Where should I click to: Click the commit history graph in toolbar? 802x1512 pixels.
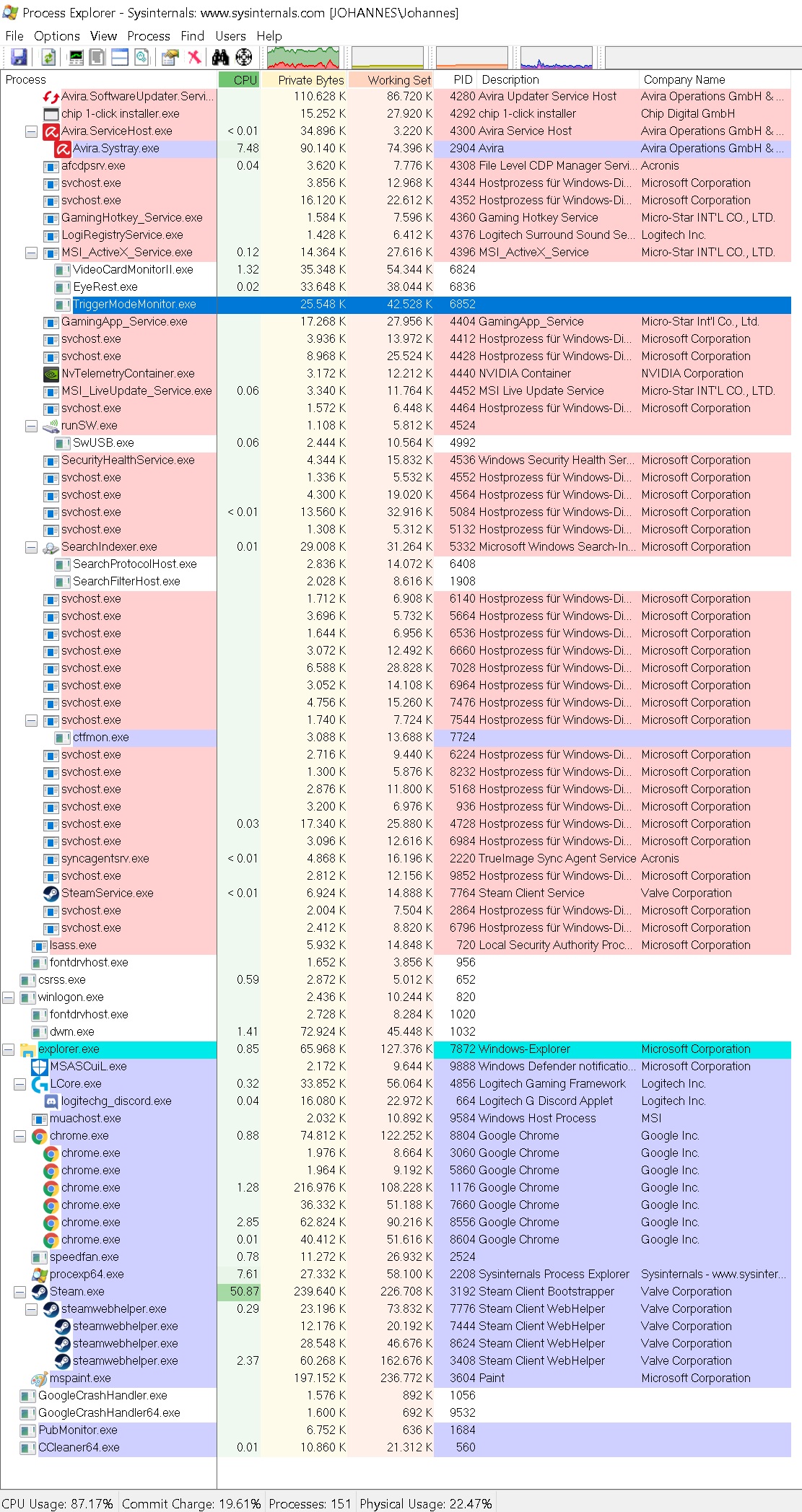388,57
